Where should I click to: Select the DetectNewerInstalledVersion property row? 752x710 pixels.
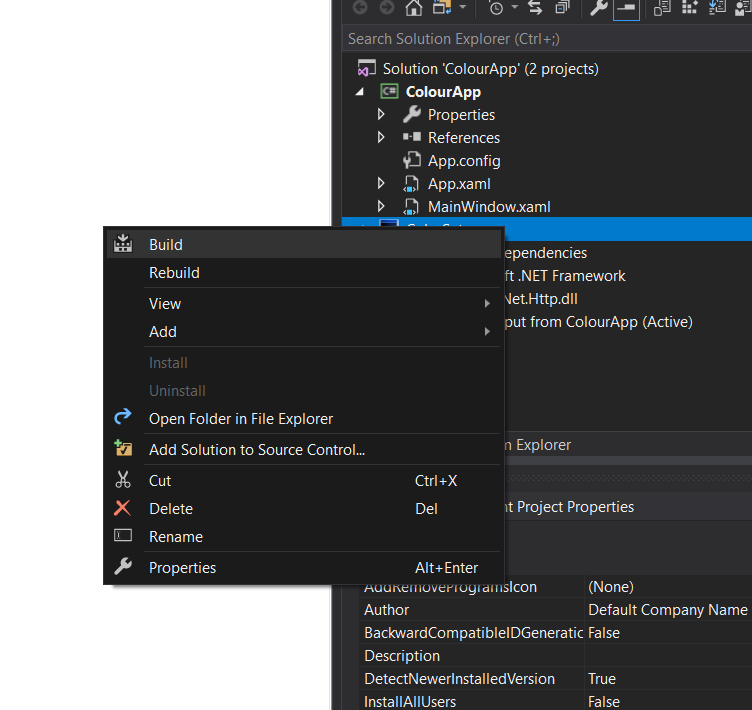pos(472,679)
